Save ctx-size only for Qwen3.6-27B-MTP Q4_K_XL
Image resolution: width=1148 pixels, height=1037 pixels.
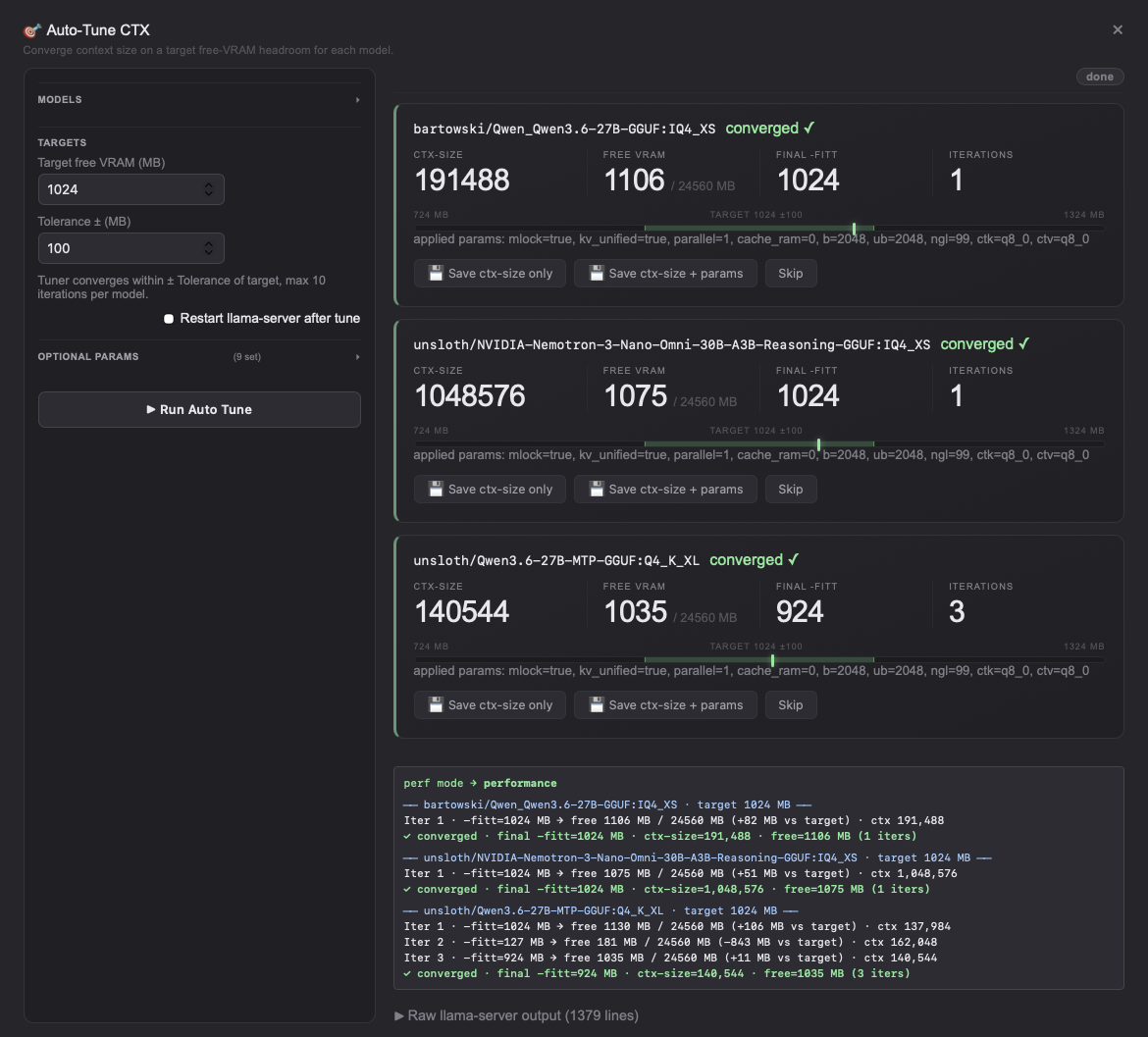coord(490,704)
